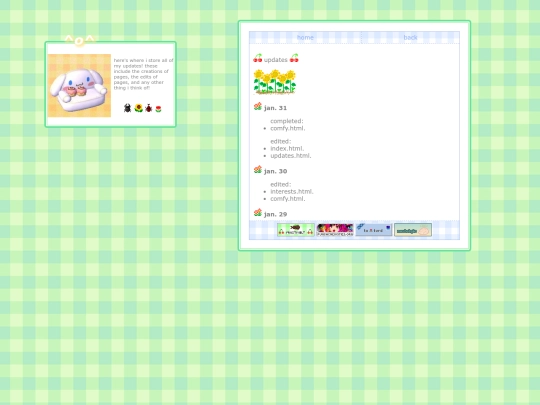Select the jan. 29 date heading
This screenshot has height=405, width=540.
click(x=275, y=214)
